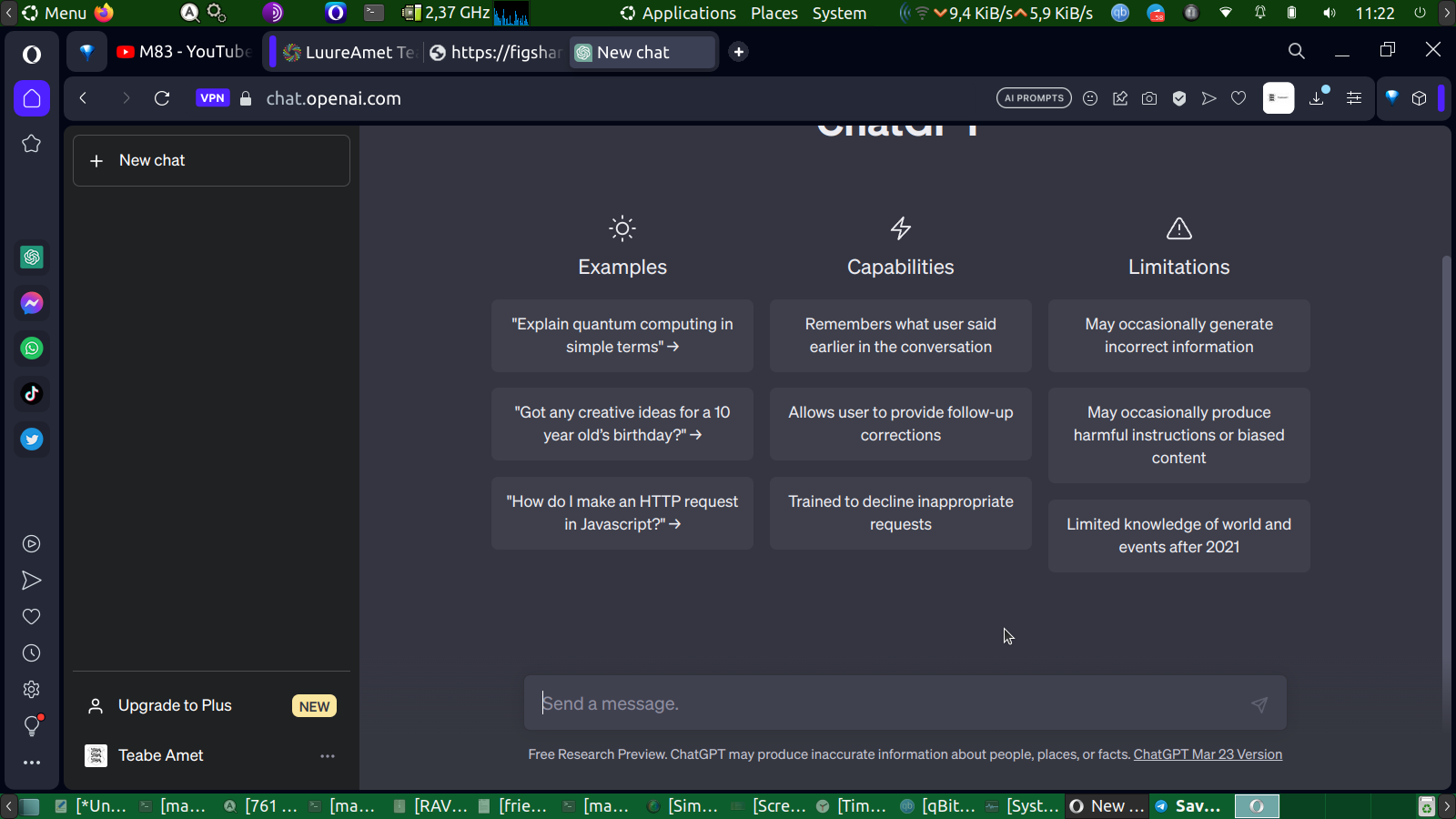Click the ad blocker shield icon

(x=1179, y=98)
